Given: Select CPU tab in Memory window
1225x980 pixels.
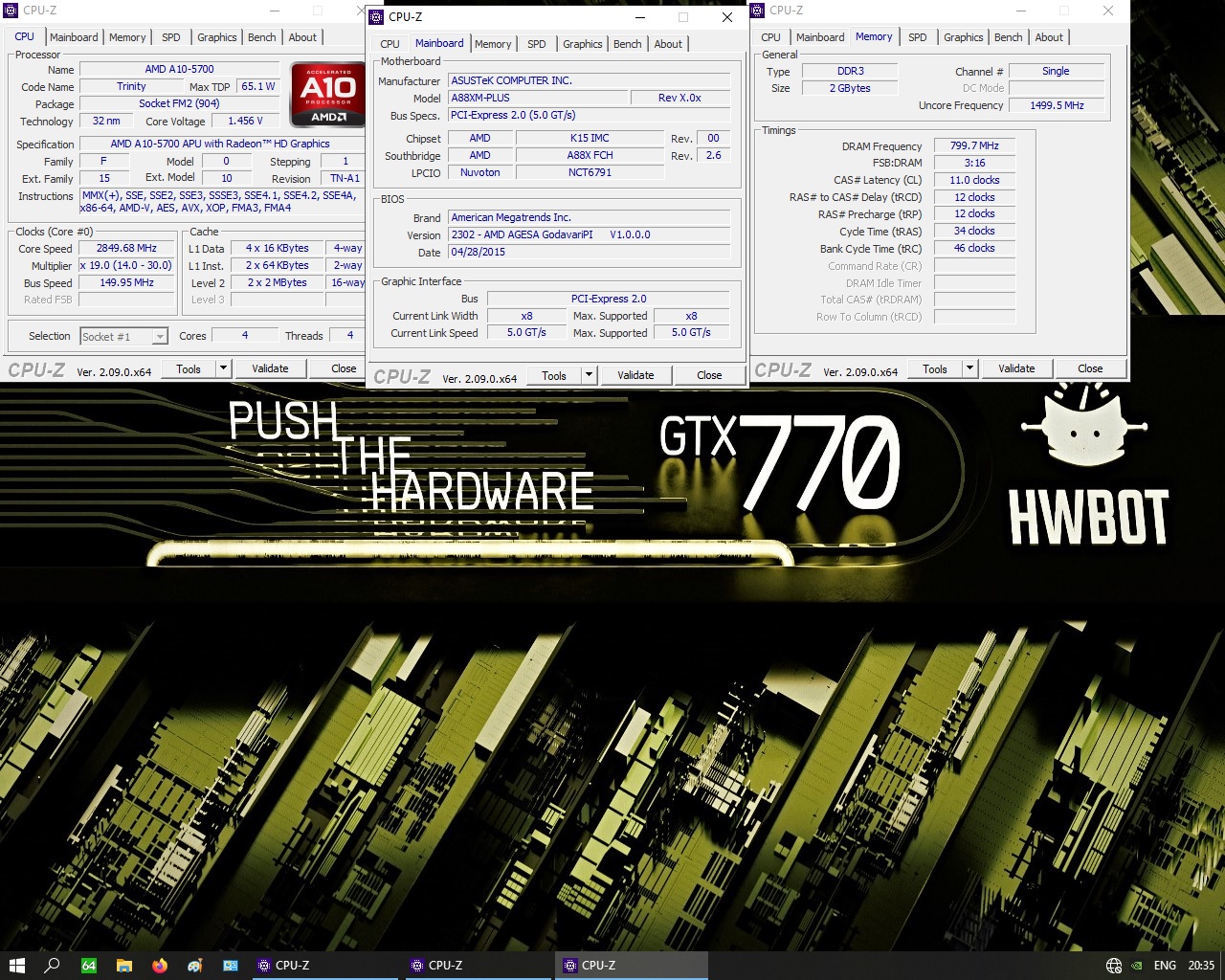Looking at the screenshot, I should (x=770, y=37).
